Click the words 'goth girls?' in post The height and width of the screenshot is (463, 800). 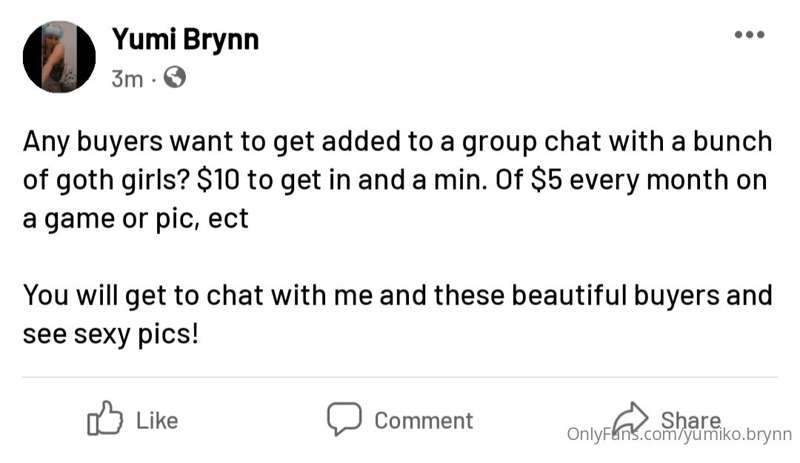pos(123,181)
